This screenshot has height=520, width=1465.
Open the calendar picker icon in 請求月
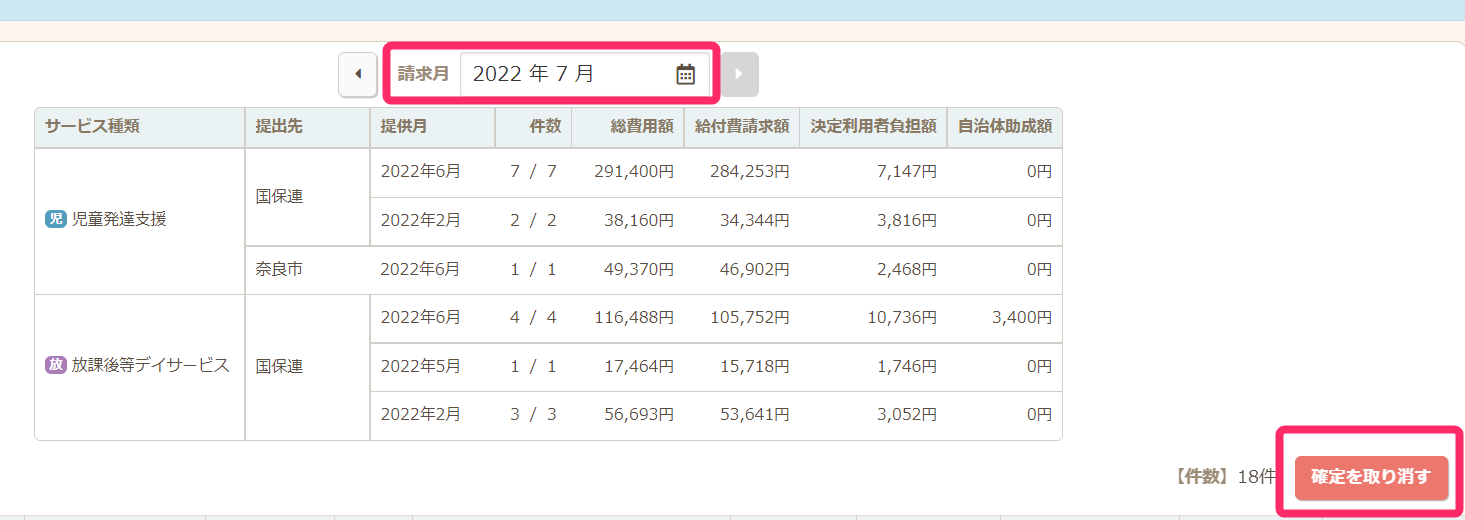click(x=685, y=74)
